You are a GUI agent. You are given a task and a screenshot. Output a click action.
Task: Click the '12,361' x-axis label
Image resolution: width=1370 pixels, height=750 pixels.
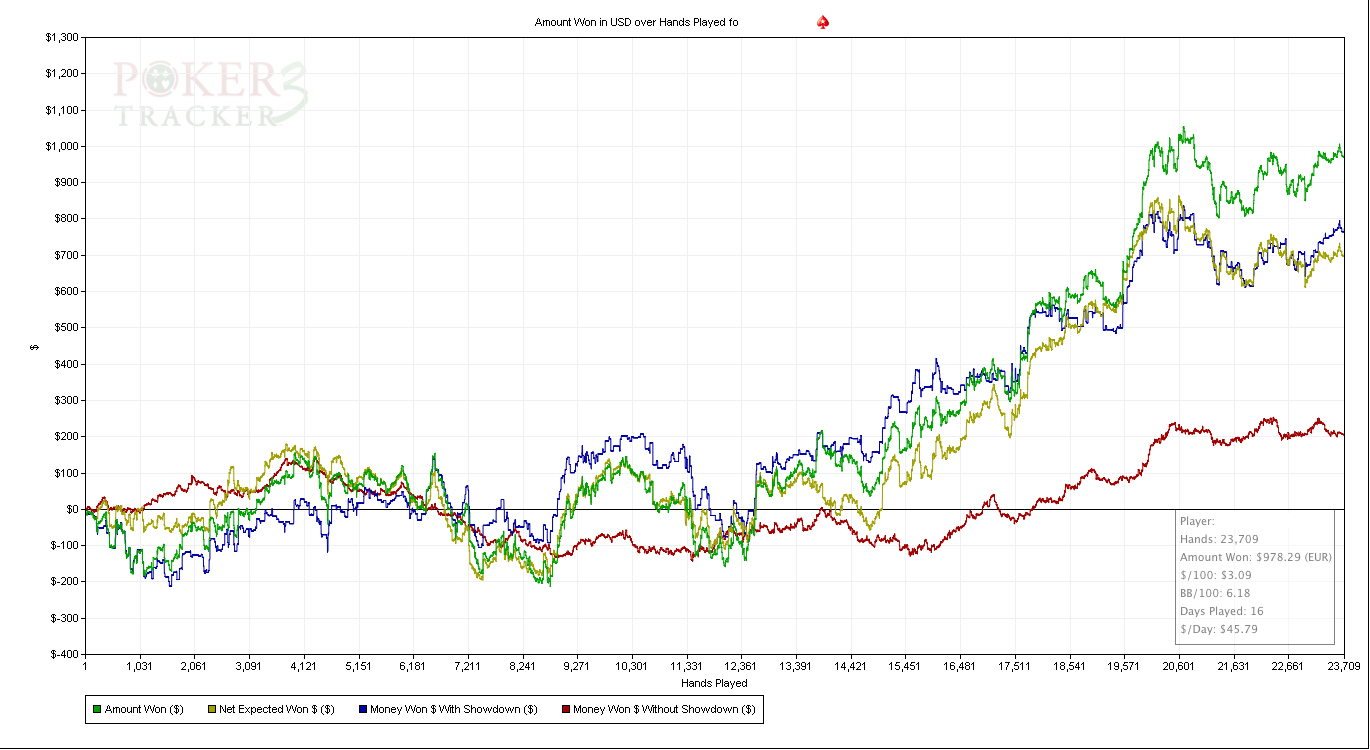(741, 665)
